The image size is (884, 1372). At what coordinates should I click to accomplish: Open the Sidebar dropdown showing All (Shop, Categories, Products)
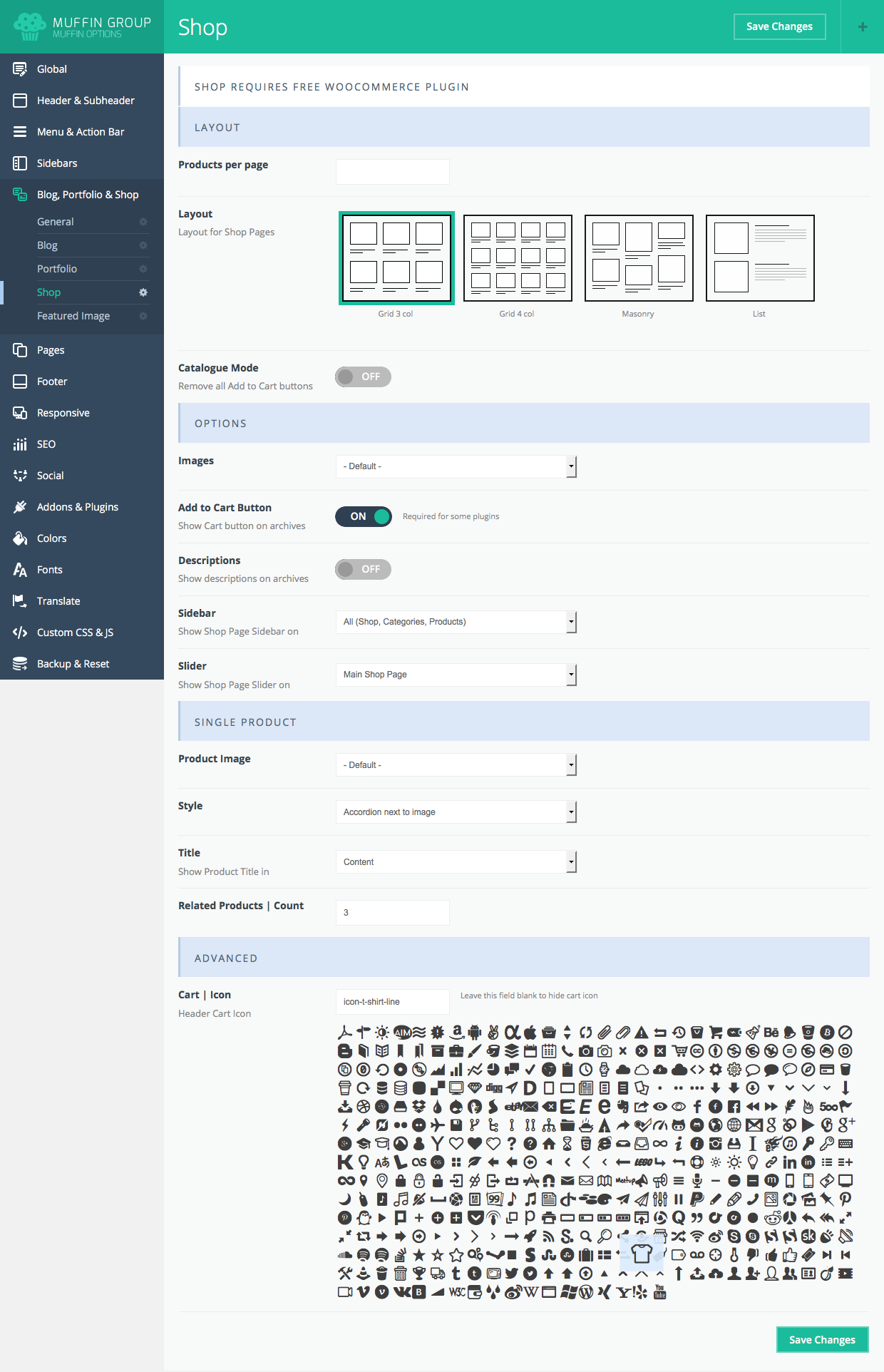tap(456, 622)
